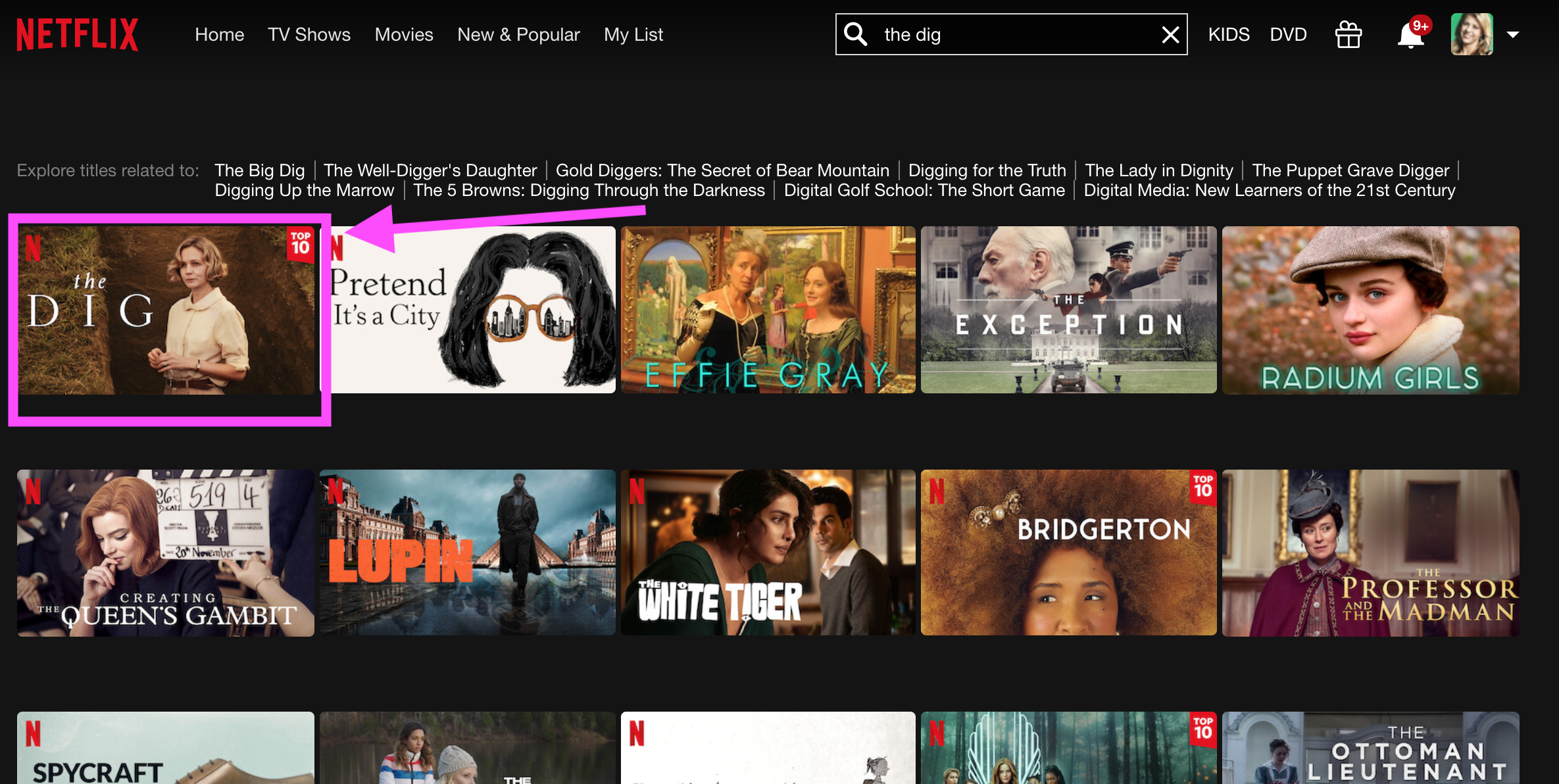Click inside the search text field
This screenshot has width=1559, height=784.
[x=1013, y=34]
